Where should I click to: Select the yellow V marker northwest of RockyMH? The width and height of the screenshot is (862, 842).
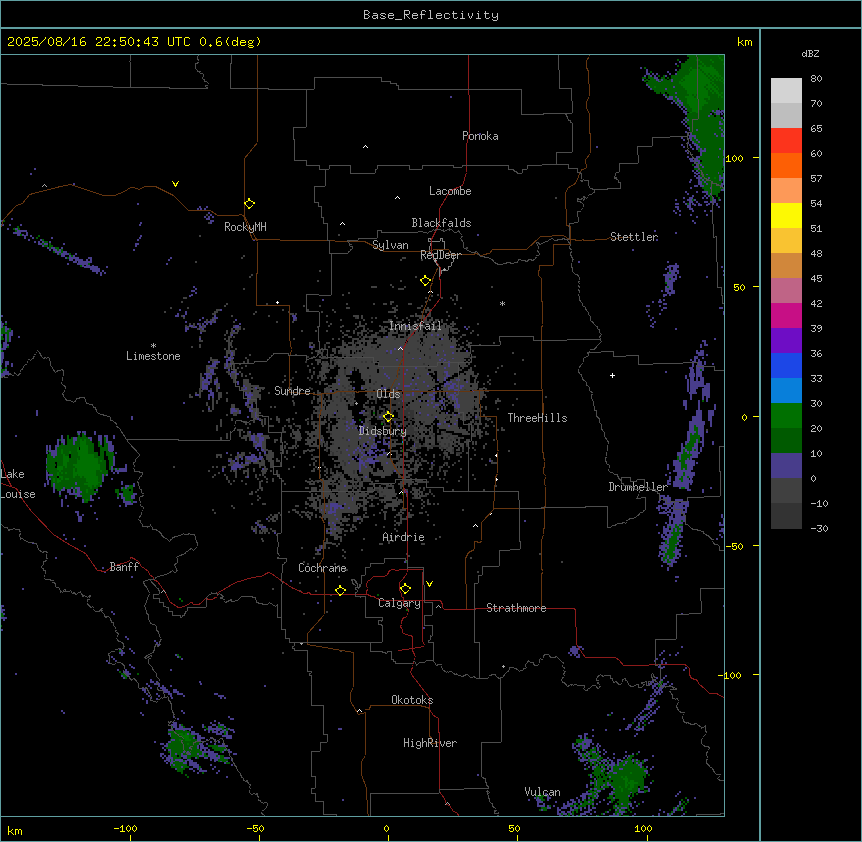tap(175, 184)
